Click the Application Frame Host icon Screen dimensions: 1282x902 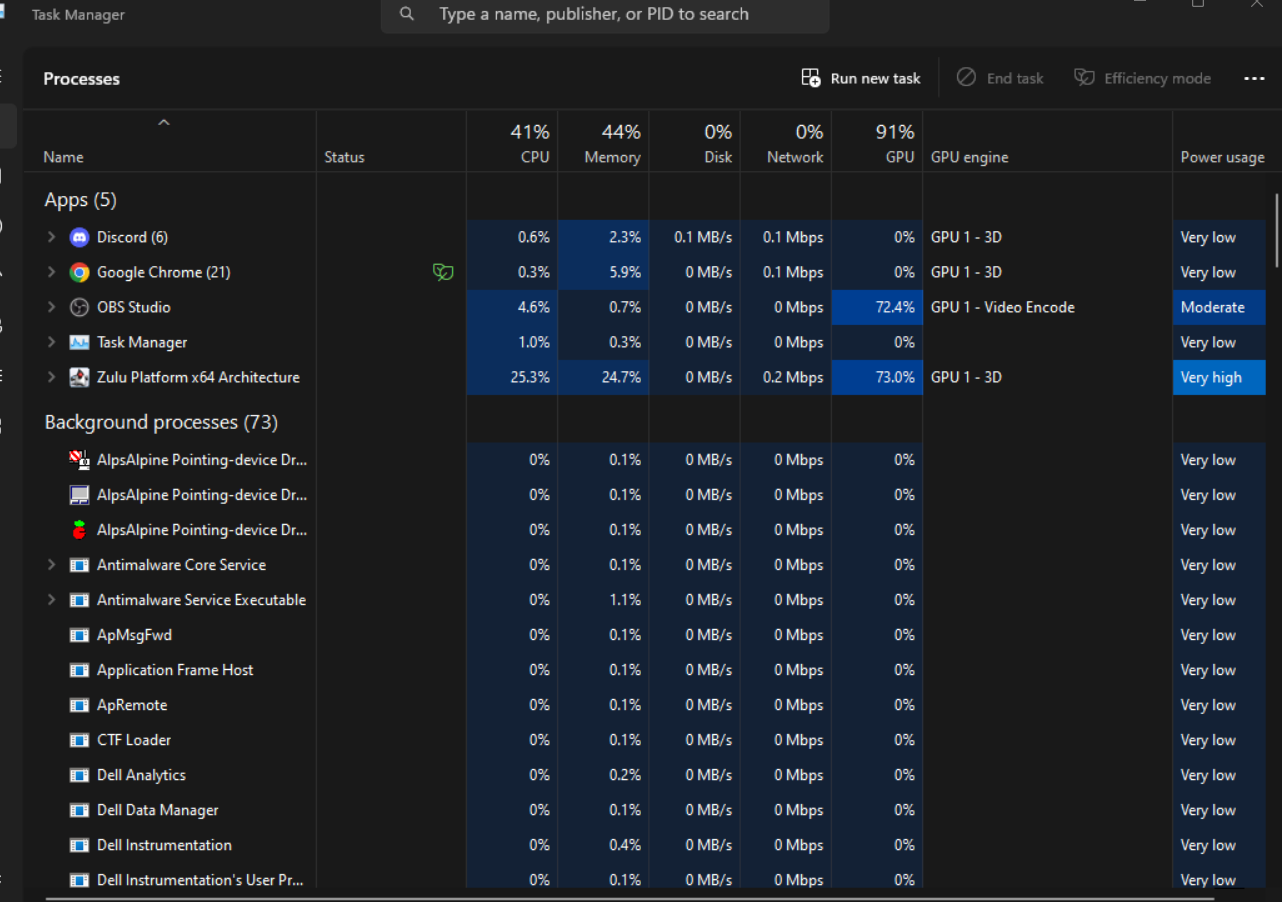pyautogui.click(x=79, y=670)
